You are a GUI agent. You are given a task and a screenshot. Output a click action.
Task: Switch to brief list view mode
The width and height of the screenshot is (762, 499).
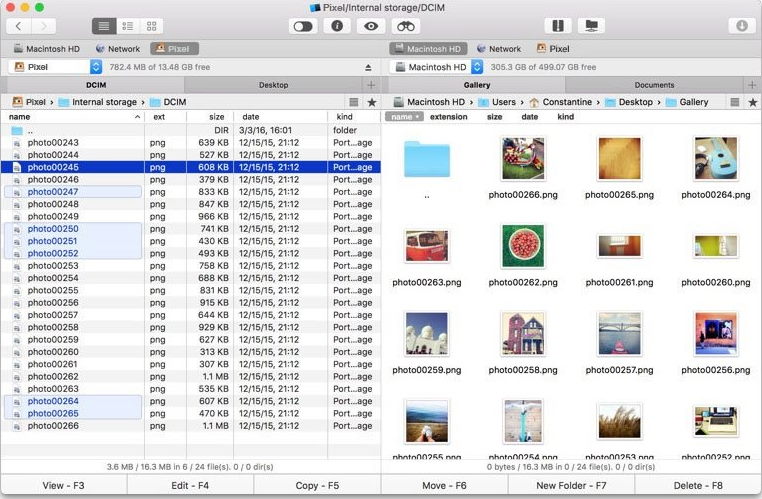[x=128, y=26]
